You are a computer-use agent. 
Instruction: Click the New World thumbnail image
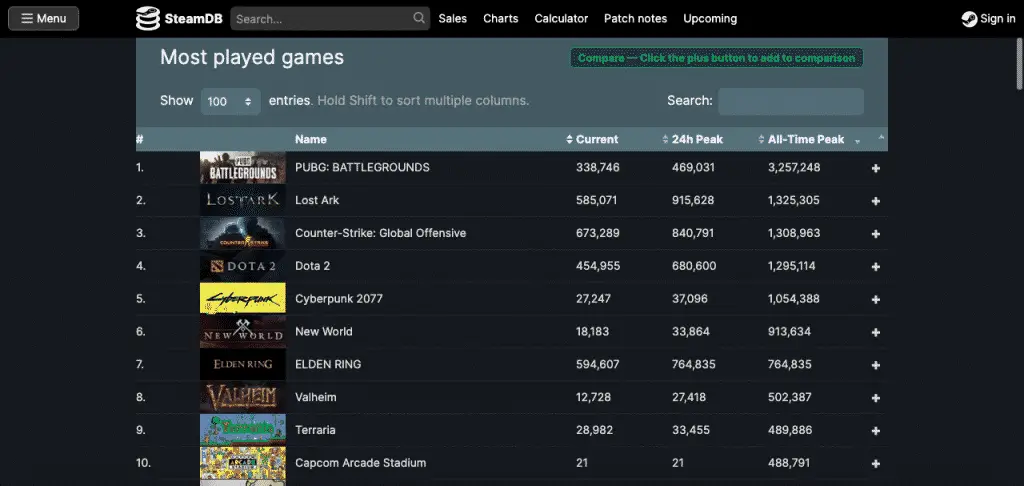coord(243,332)
